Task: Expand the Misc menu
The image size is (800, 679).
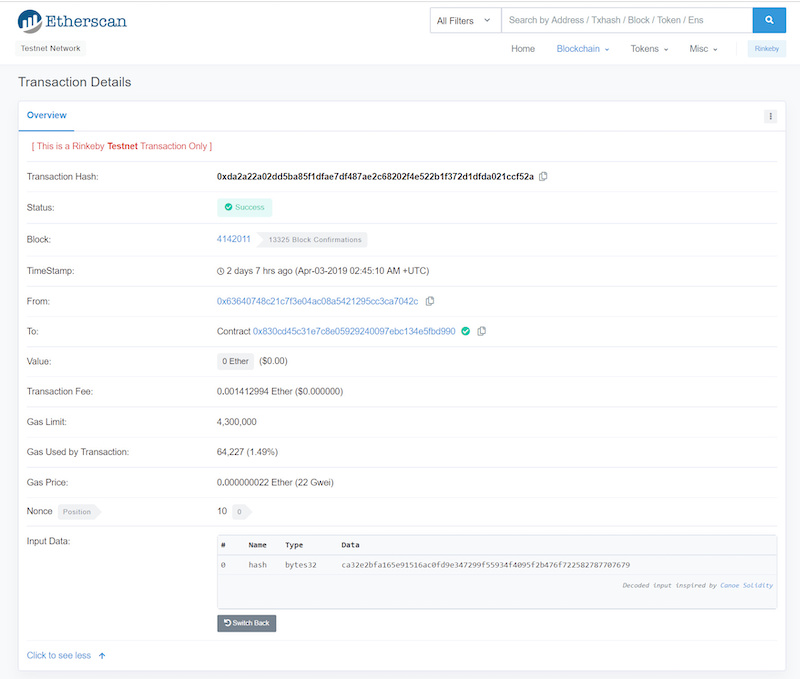Action: click(704, 49)
